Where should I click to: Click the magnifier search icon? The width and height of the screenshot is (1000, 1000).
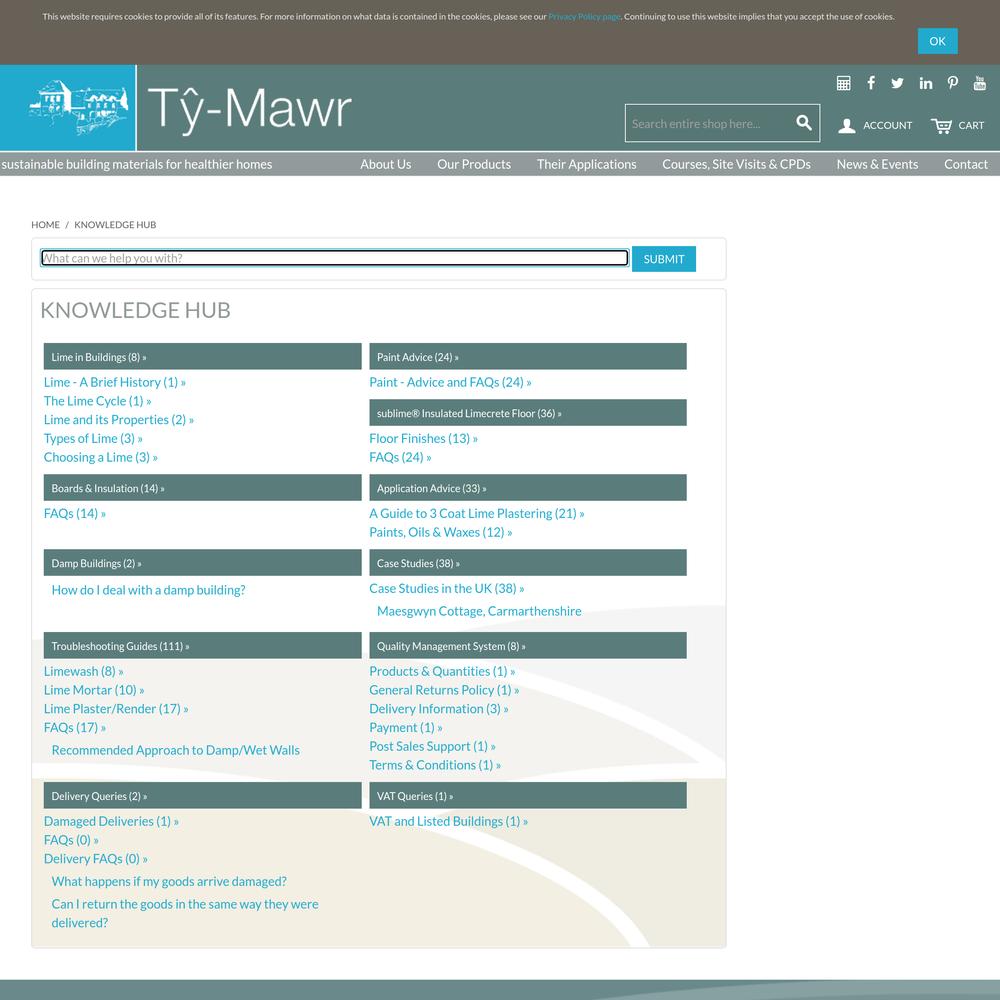[x=804, y=122]
